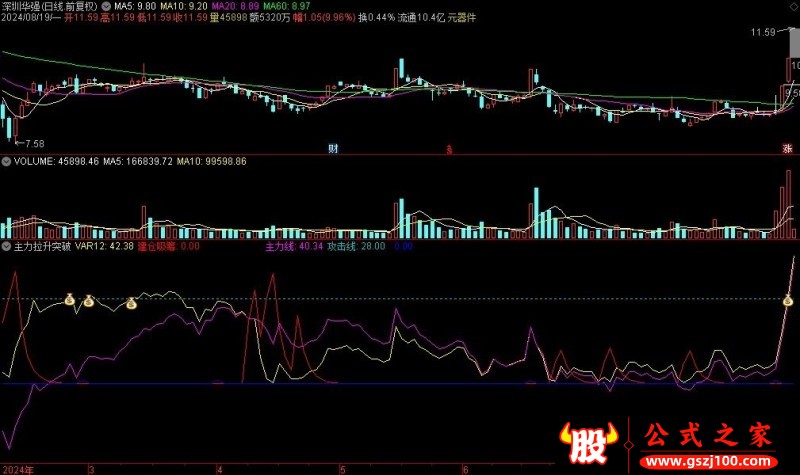Click the 11.59 high price annotation

(763, 32)
